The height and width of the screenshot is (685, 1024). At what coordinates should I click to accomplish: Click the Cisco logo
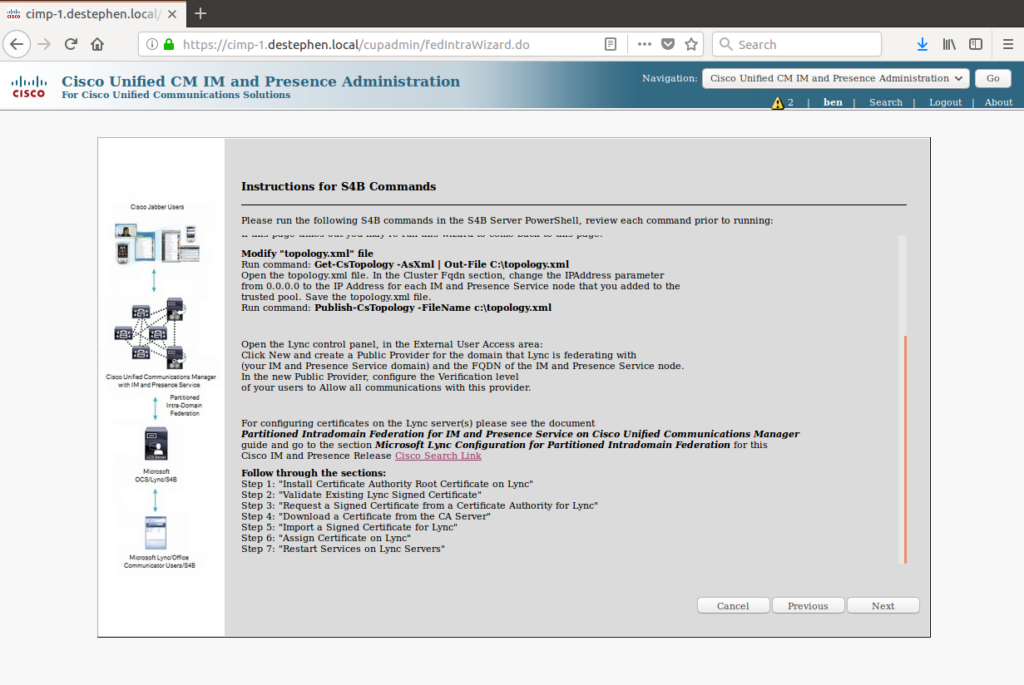(x=29, y=86)
